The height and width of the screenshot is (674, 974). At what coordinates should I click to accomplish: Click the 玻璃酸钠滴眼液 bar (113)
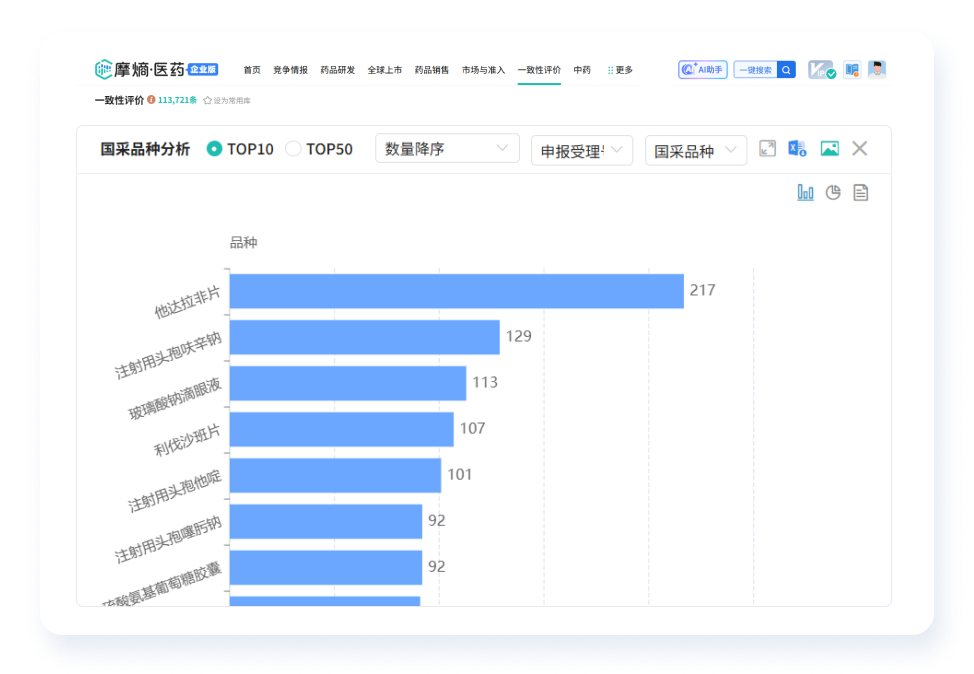pyautogui.click(x=348, y=383)
